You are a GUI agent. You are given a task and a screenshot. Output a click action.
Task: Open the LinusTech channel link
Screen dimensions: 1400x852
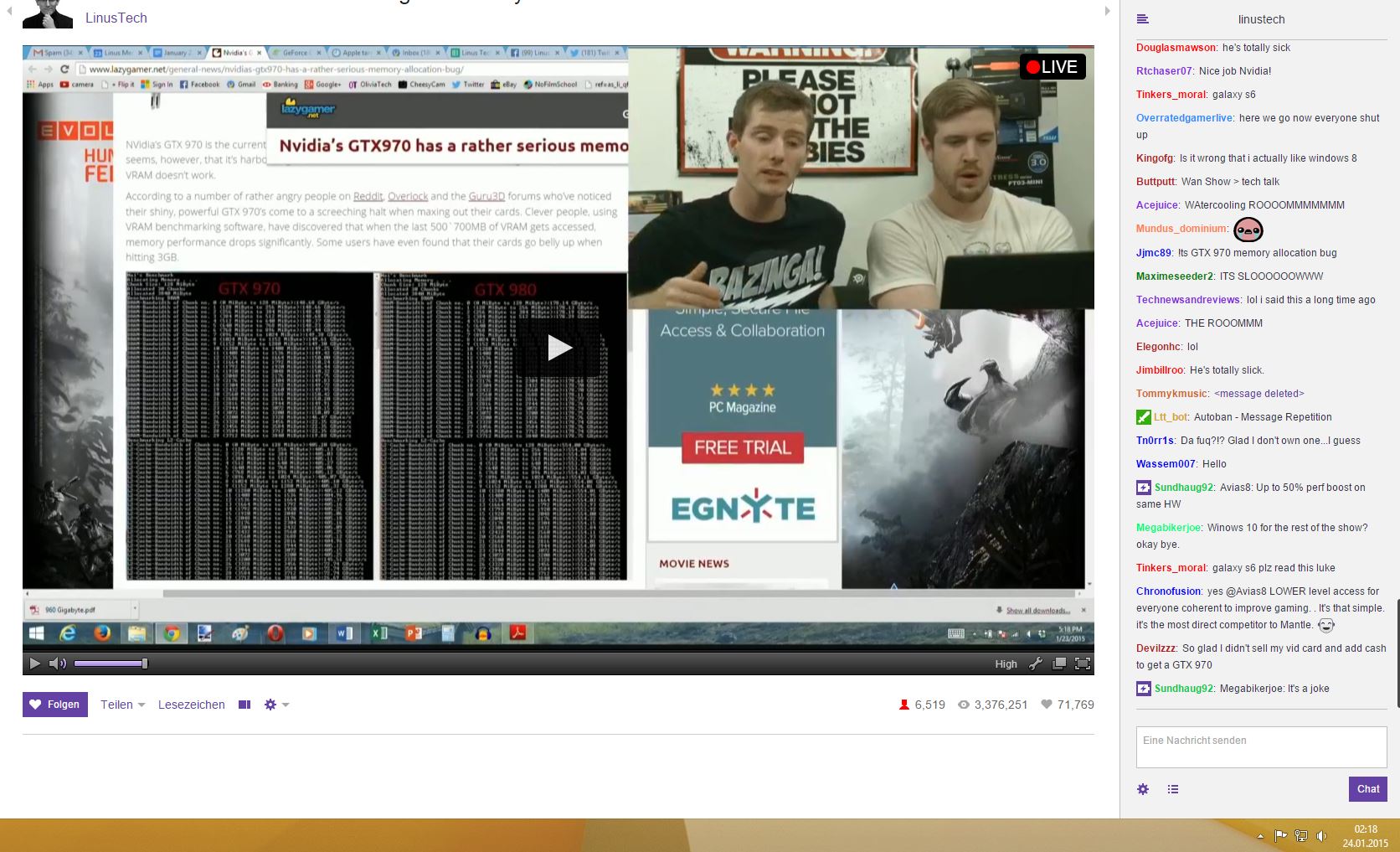pos(116,18)
